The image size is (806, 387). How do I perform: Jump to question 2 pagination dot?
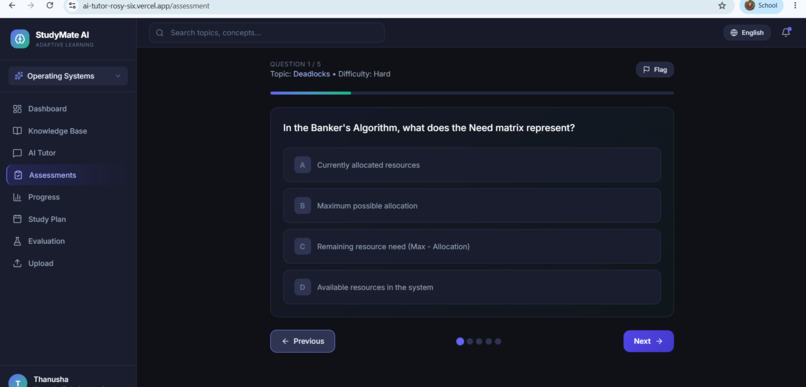tap(469, 341)
